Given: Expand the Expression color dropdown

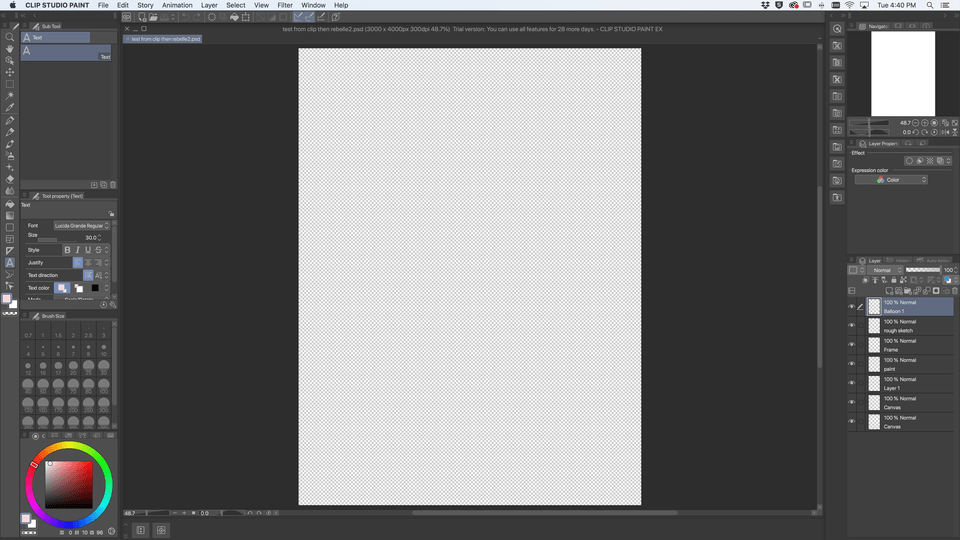Looking at the screenshot, I should [x=891, y=180].
